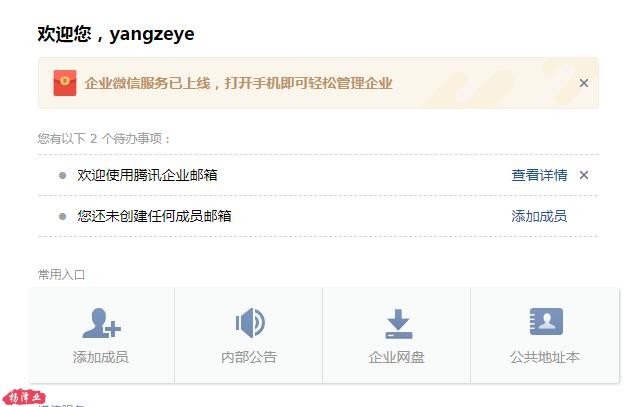Open the 查看详情 link

(539, 175)
